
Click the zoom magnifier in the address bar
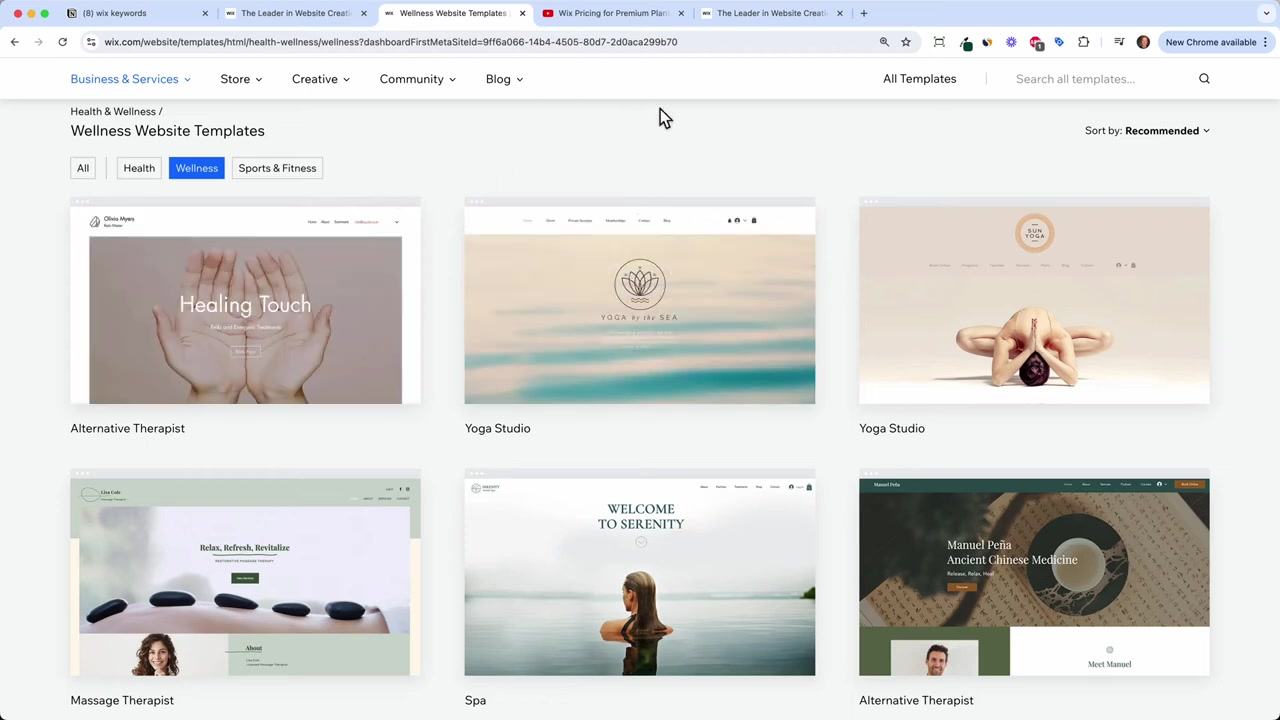coord(884,42)
